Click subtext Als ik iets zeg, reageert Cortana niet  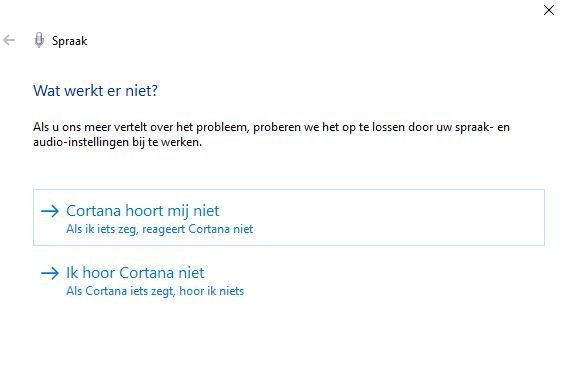point(159,229)
